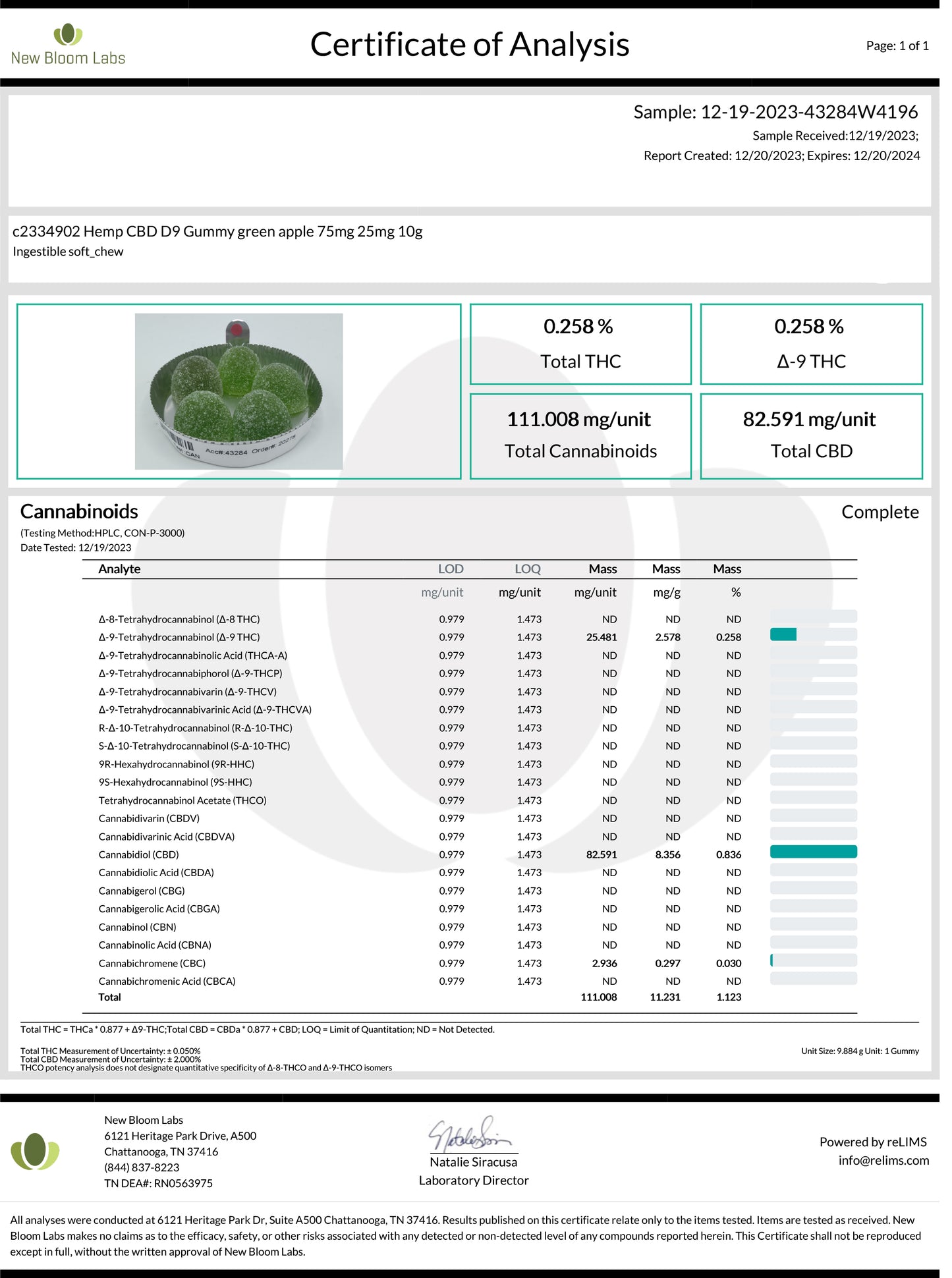Image resolution: width=952 pixels, height=1278 pixels.
Task: Click Tetrahydrocannabinol Acetate (THCO) analyte name
Action: pos(182,800)
